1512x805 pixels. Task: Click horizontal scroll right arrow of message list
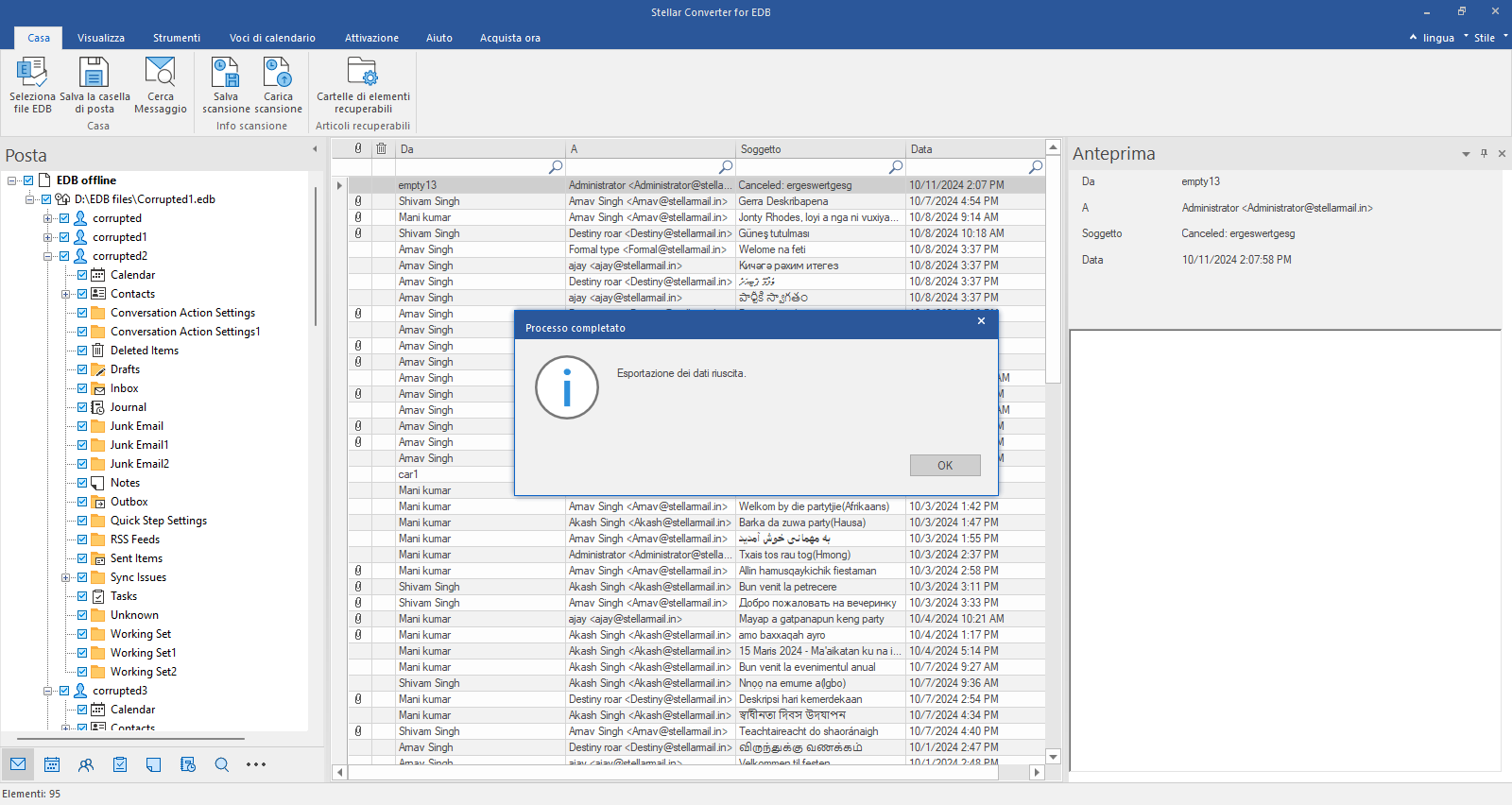click(1037, 772)
